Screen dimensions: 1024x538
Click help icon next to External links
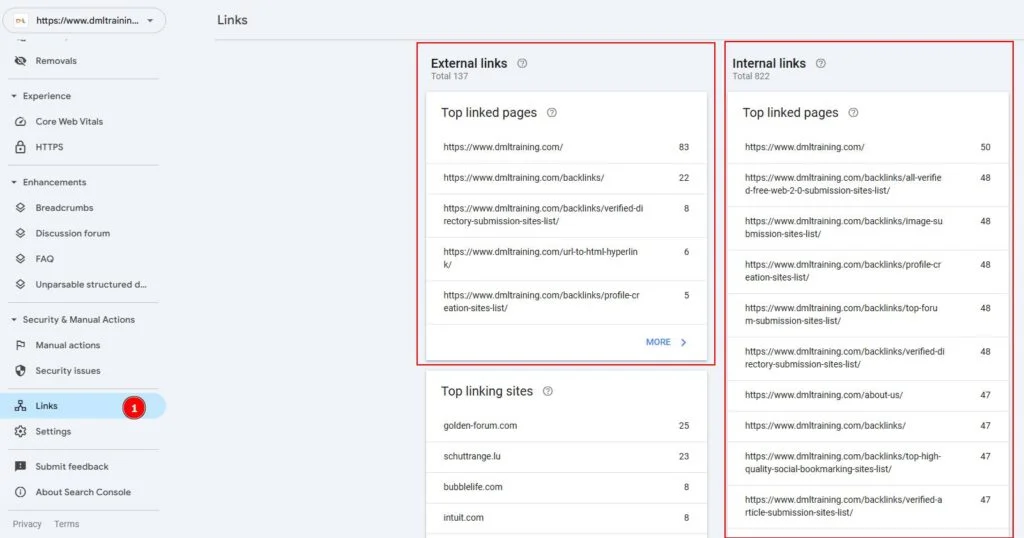[x=522, y=63]
